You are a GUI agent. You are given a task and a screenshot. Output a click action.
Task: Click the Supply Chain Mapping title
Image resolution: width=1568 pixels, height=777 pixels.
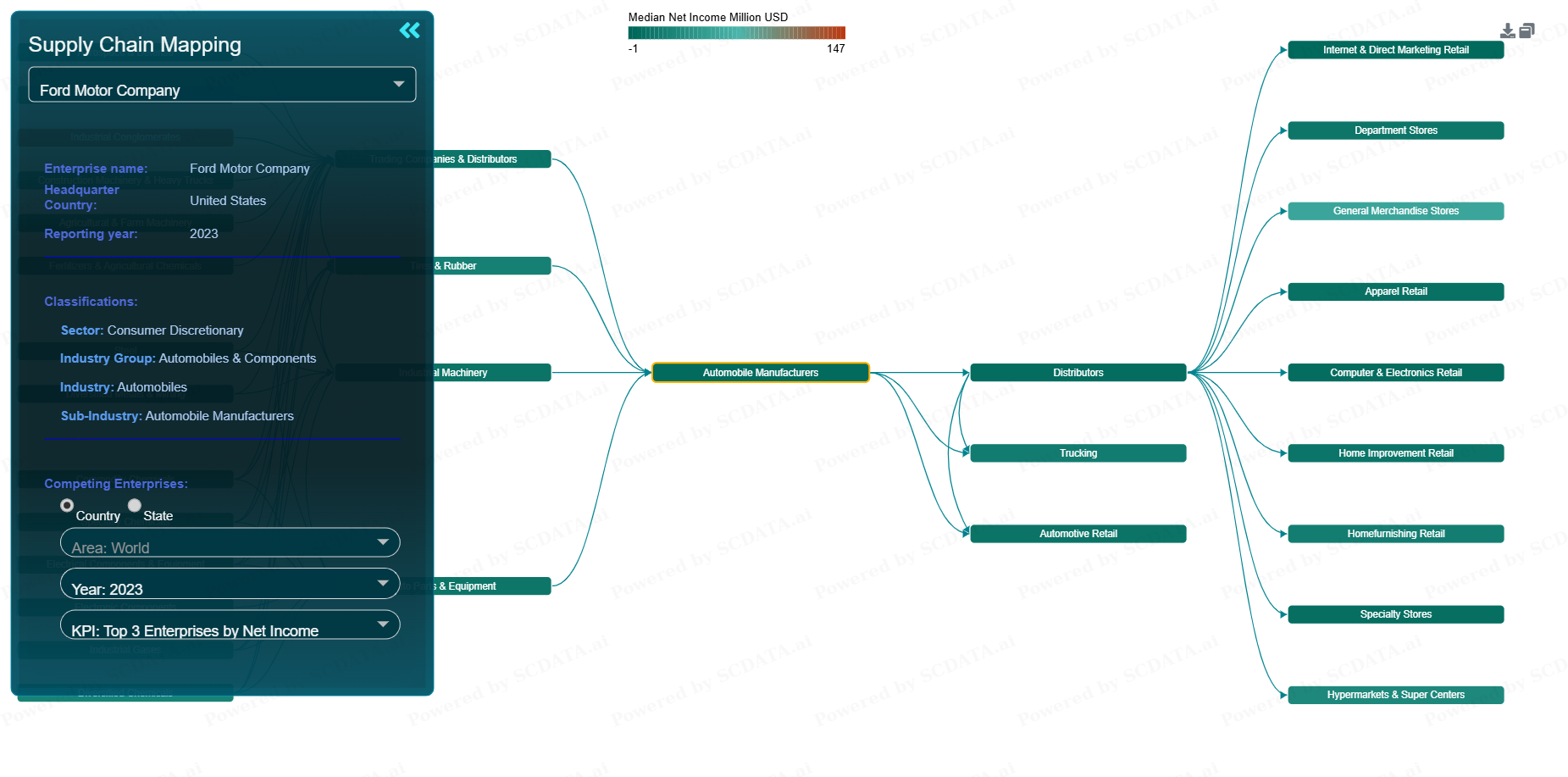(x=135, y=45)
